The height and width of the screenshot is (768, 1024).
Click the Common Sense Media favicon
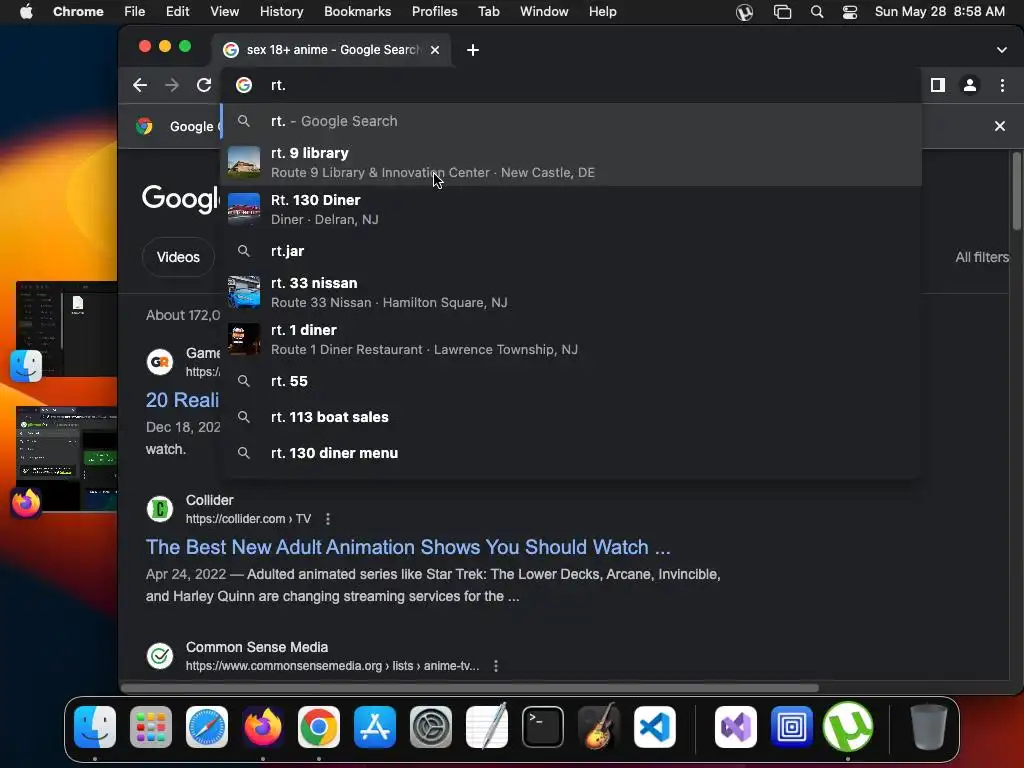[160, 656]
